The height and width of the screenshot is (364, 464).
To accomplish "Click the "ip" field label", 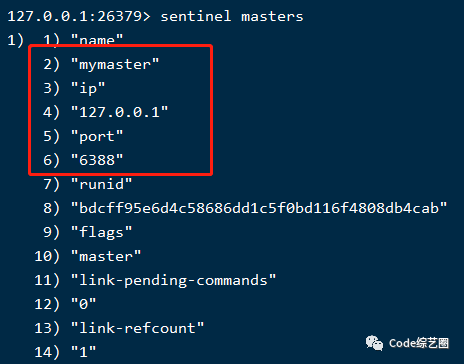I will click(x=88, y=88).
